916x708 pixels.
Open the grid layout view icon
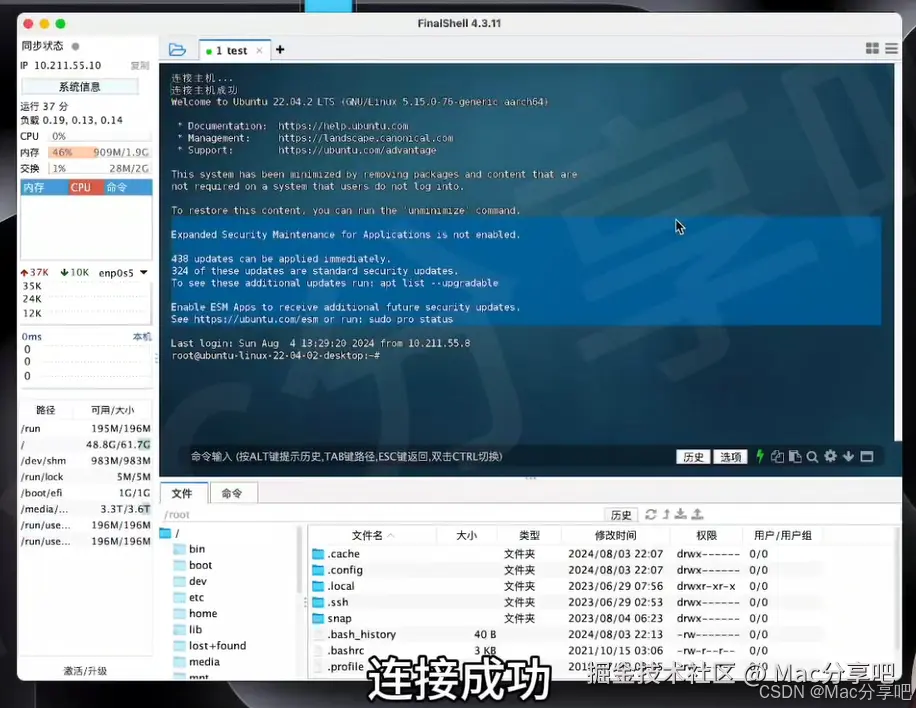[872, 48]
